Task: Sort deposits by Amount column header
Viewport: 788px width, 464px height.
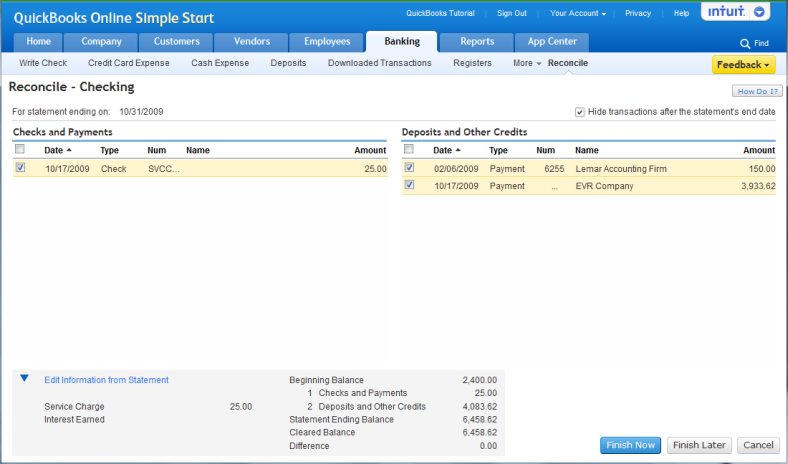Action: (759, 150)
